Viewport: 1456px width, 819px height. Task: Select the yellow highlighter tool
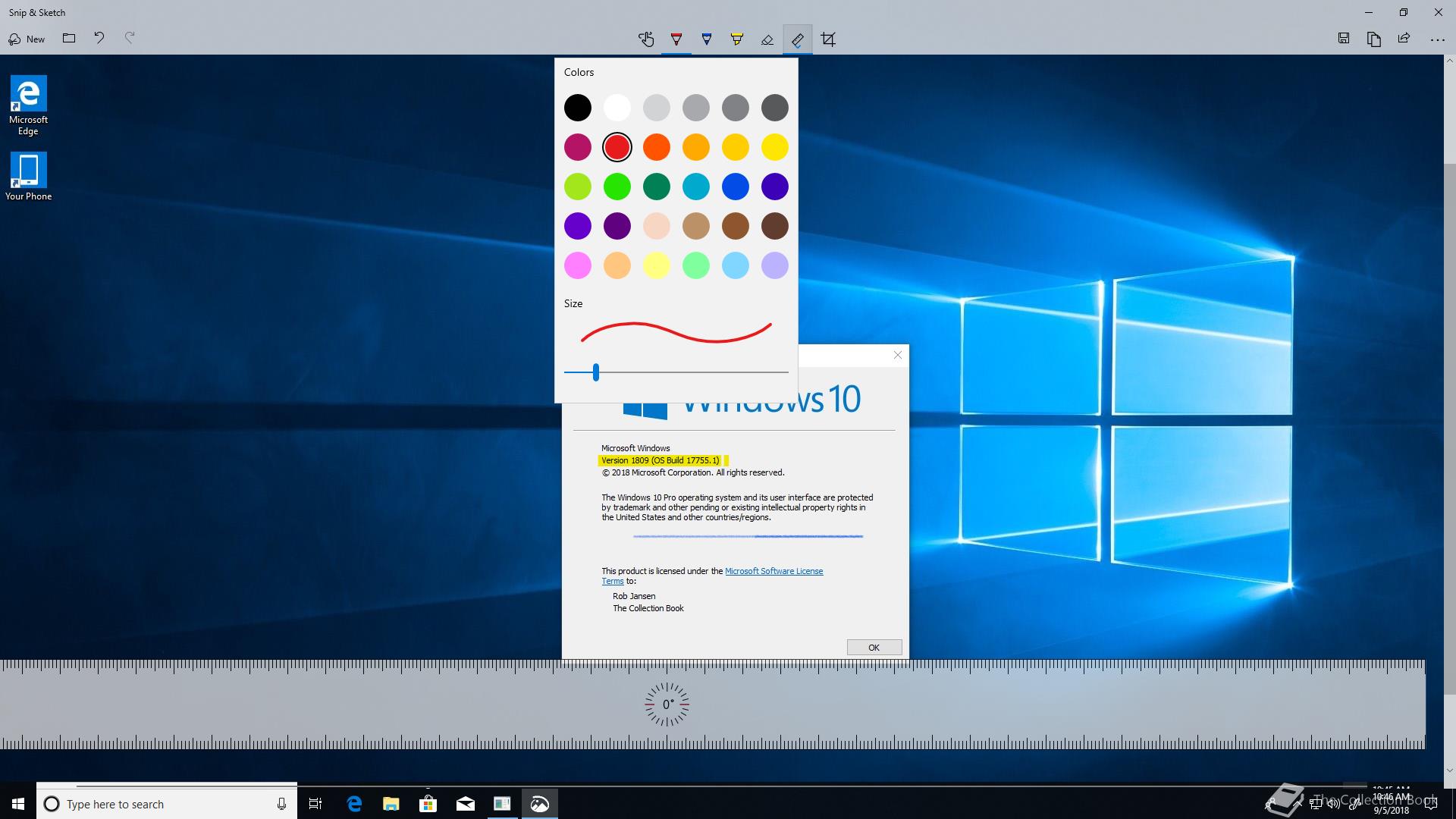737,39
